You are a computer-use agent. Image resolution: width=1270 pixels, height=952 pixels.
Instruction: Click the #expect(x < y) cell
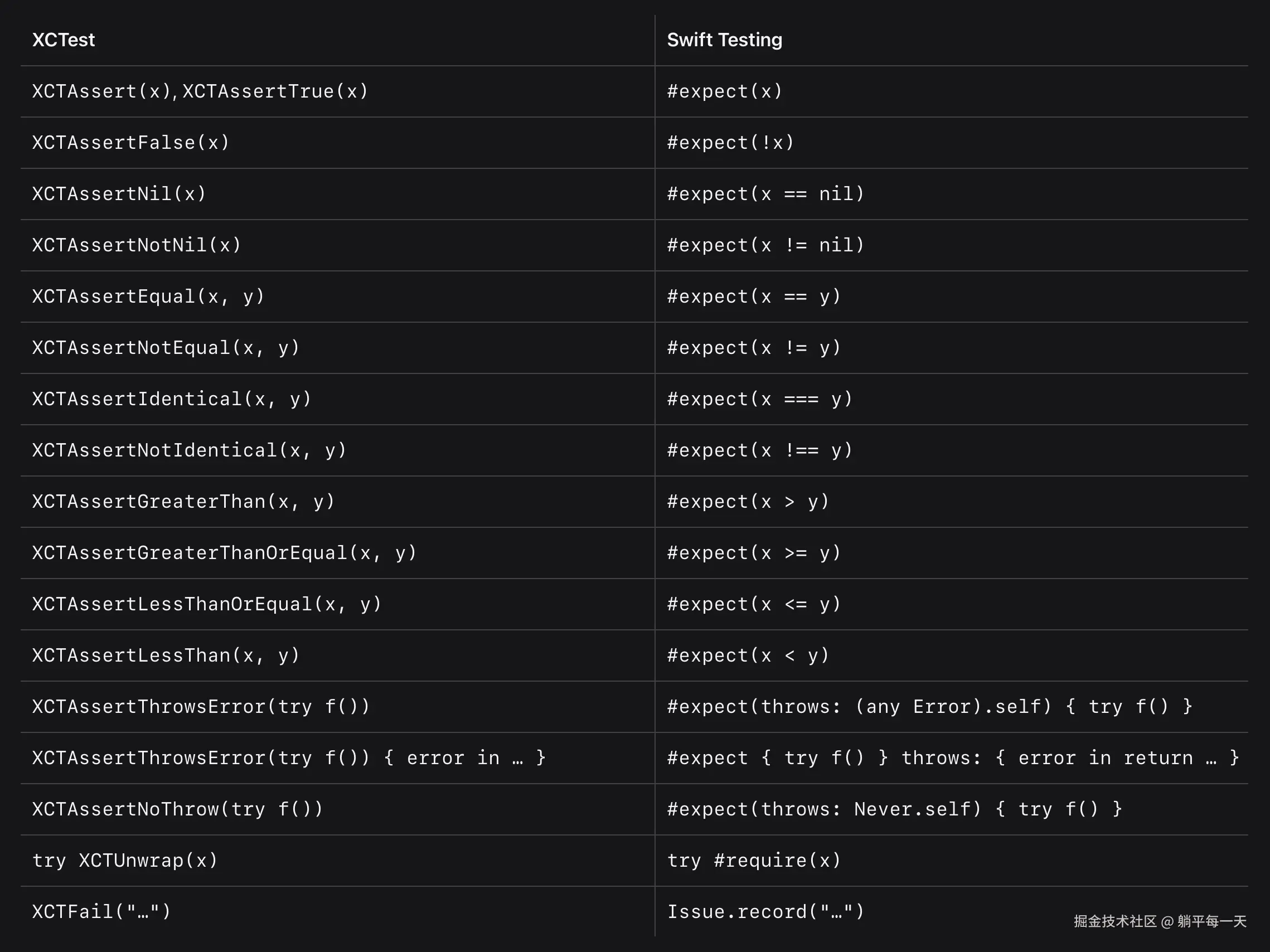click(748, 655)
